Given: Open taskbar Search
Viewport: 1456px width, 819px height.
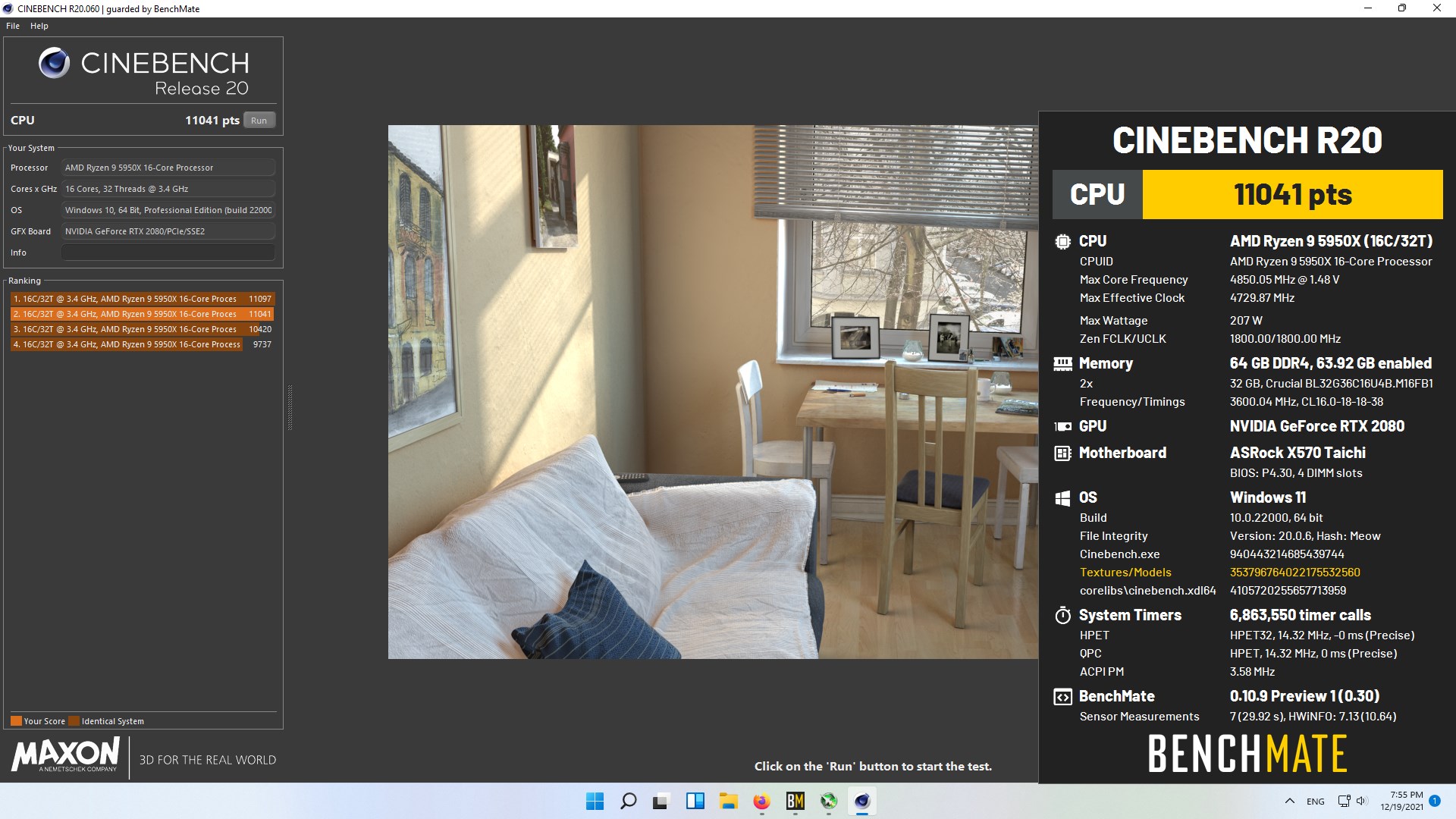Looking at the screenshot, I should (629, 801).
